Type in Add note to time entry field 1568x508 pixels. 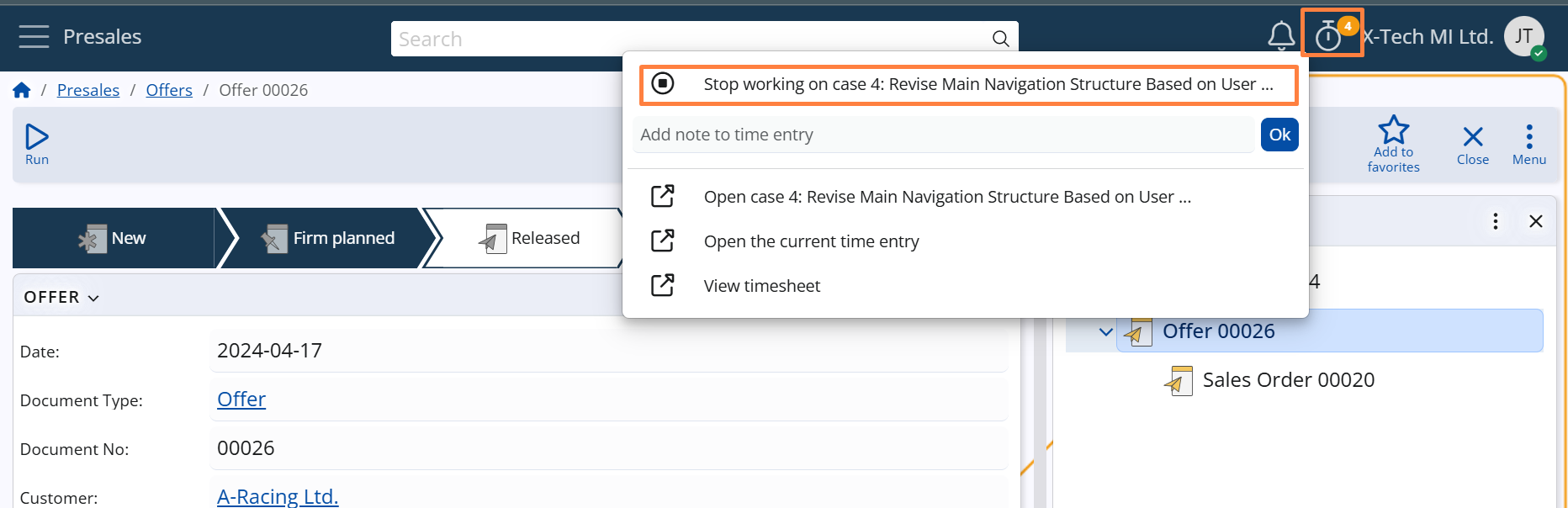tap(942, 135)
